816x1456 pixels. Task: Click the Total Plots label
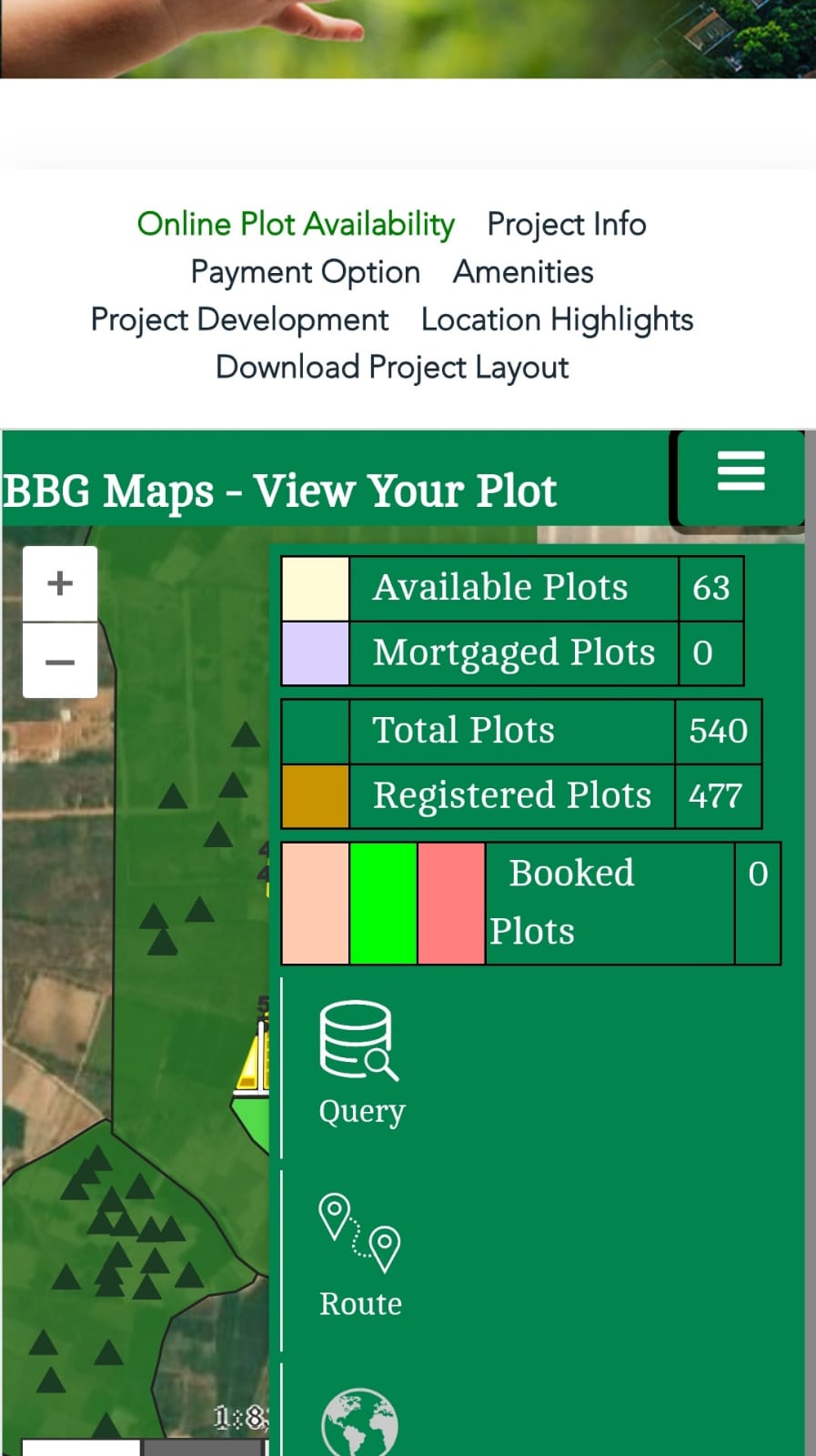464,731
